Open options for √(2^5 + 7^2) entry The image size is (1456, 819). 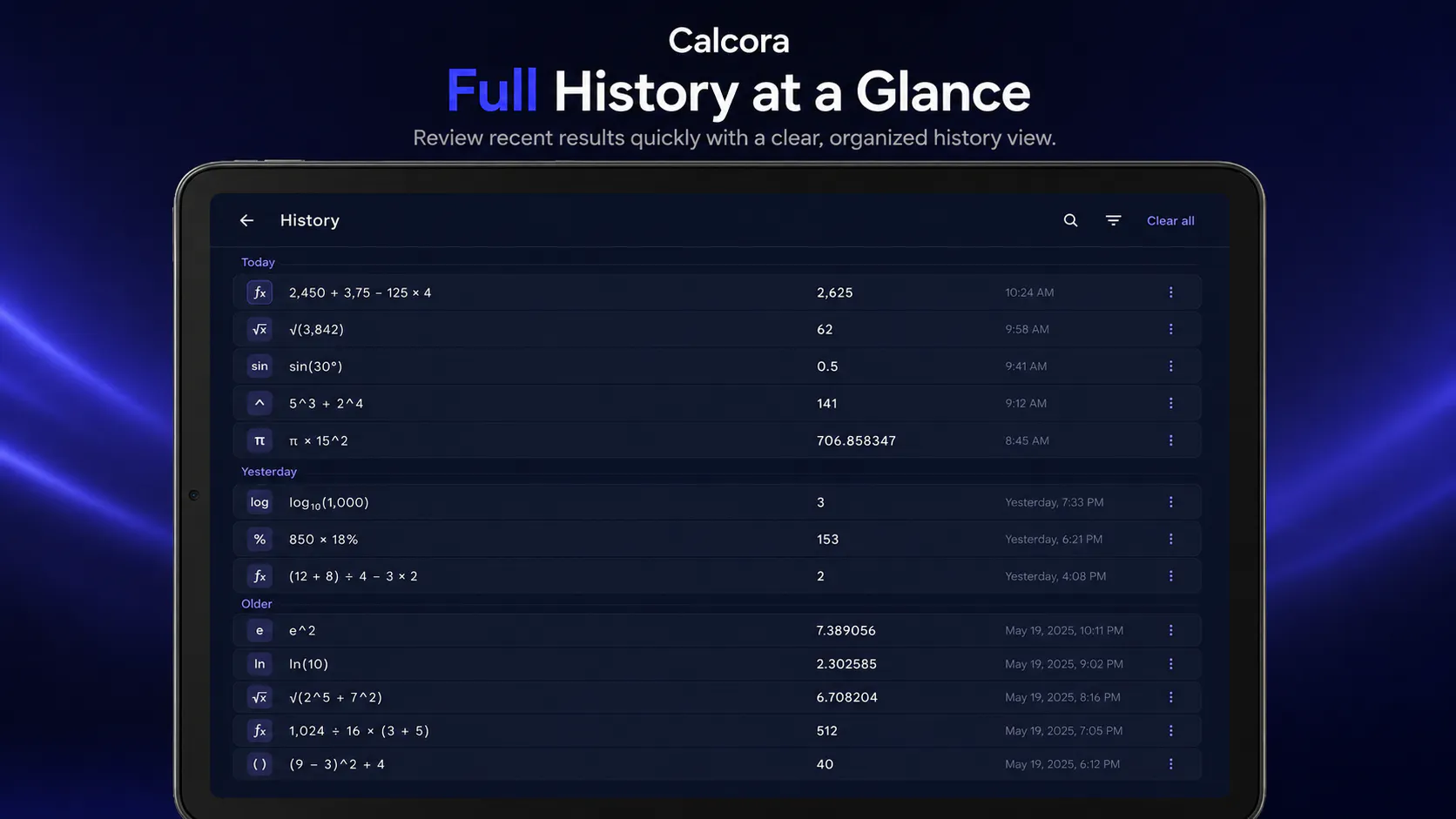1170,697
